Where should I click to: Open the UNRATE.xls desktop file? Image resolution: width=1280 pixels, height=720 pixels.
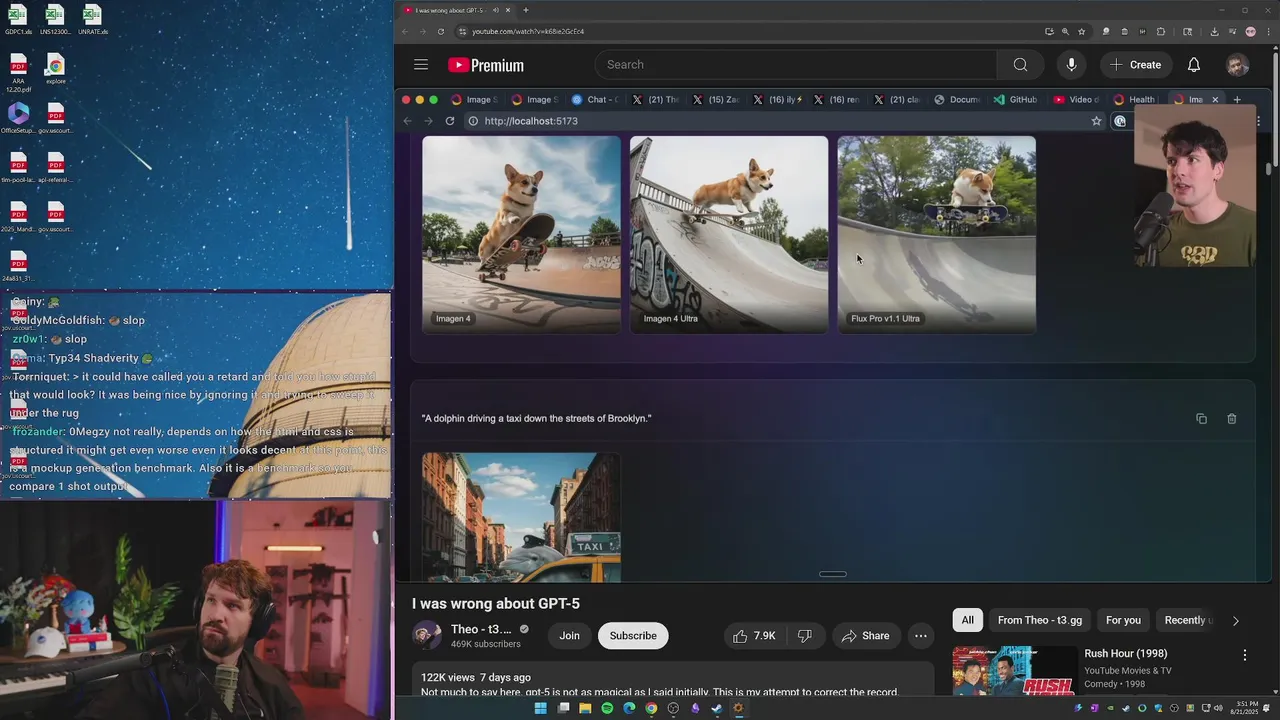point(92,20)
